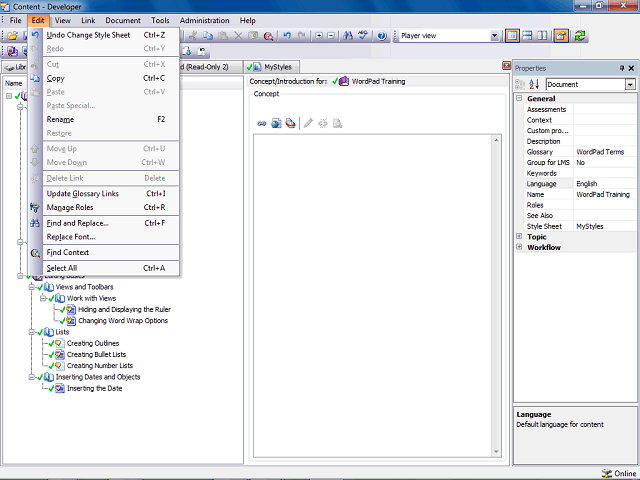Choose Copy from the Edit menu
This screenshot has width=640, height=480.
point(104,78)
